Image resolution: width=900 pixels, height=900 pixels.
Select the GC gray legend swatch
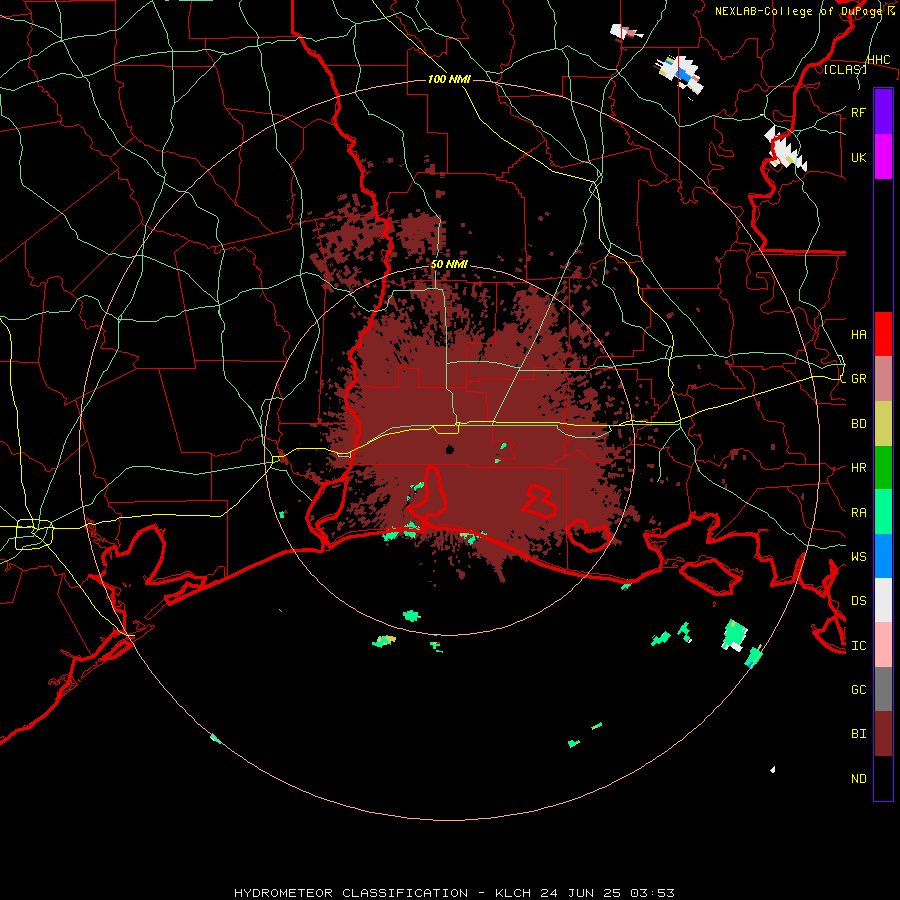[883, 689]
